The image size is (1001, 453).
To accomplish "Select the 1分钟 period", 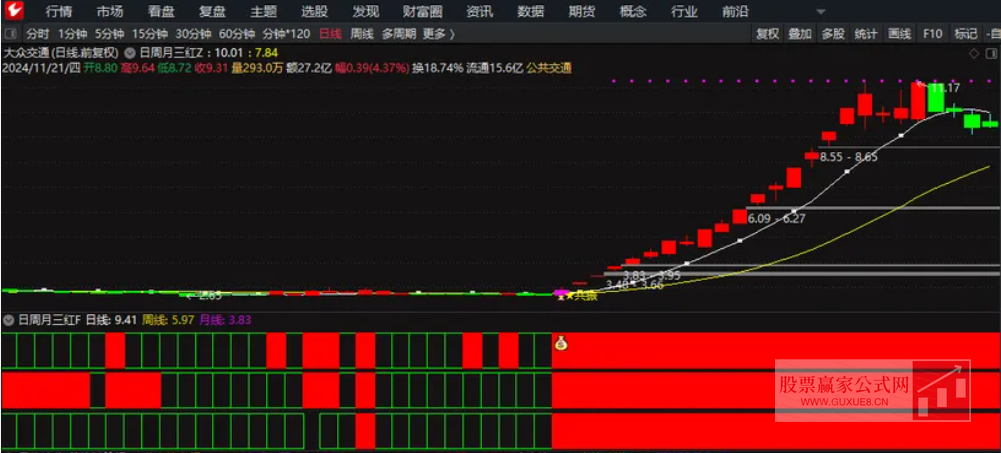I will (x=72, y=34).
